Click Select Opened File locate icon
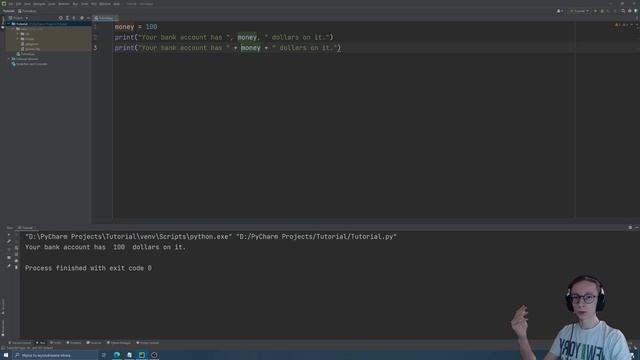This screenshot has height=360, width=640. coord(60,18)
